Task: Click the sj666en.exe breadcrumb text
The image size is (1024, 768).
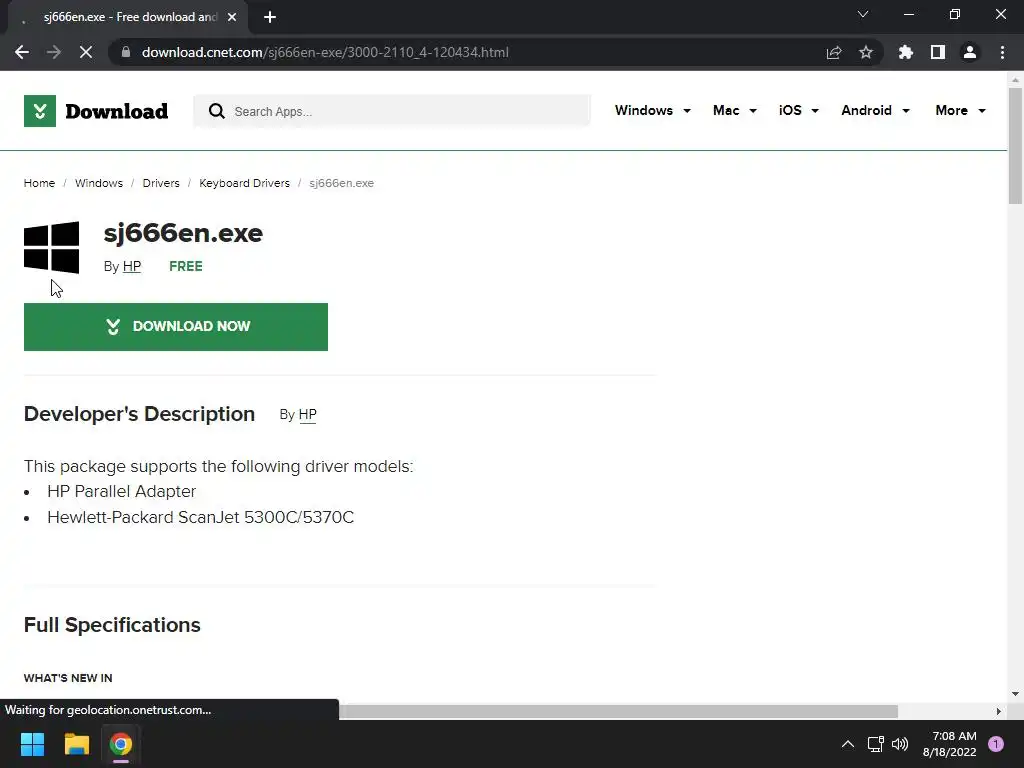Action: point(342,183)
